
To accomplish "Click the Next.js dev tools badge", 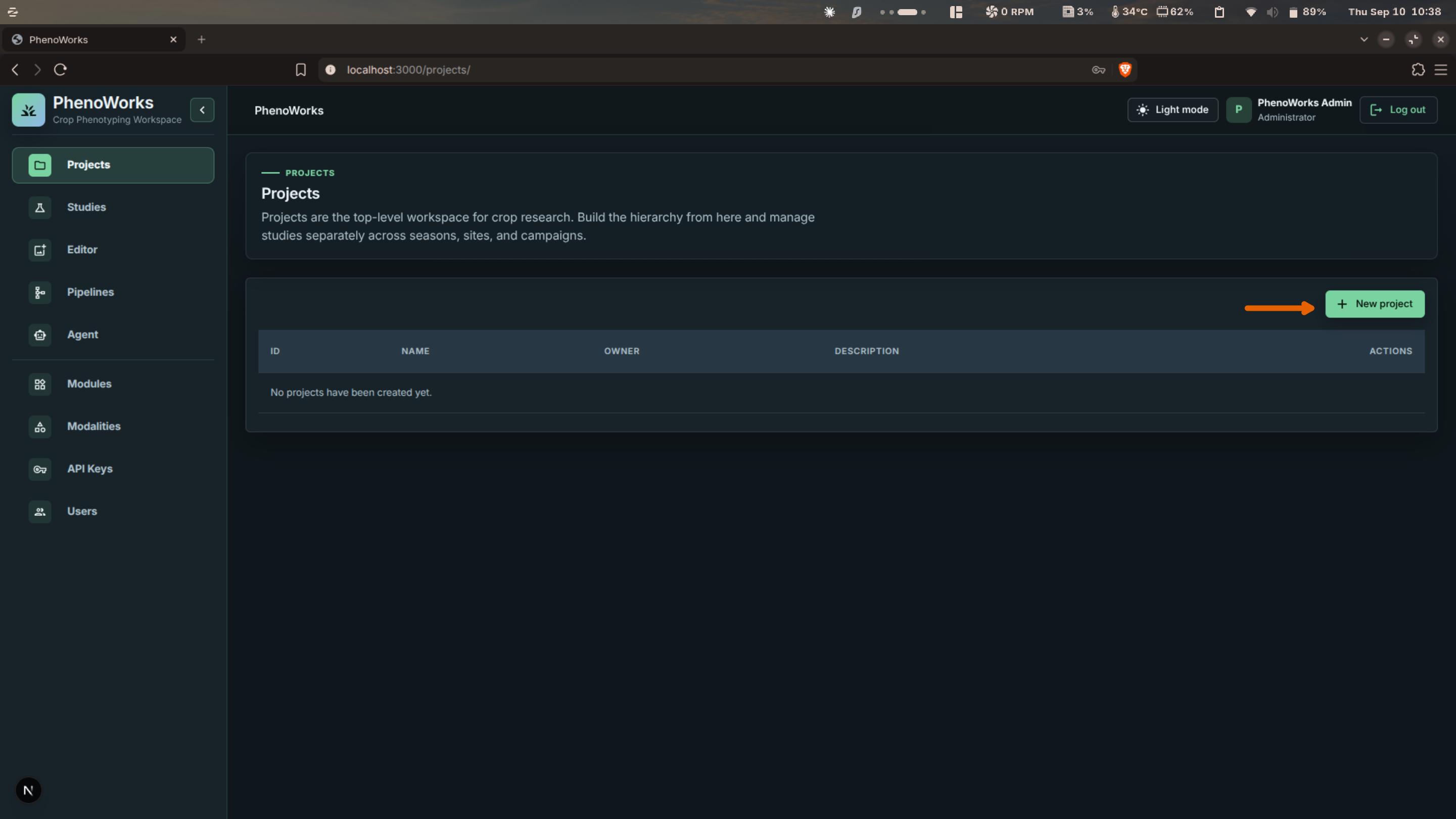I will [x=28, y=790].
